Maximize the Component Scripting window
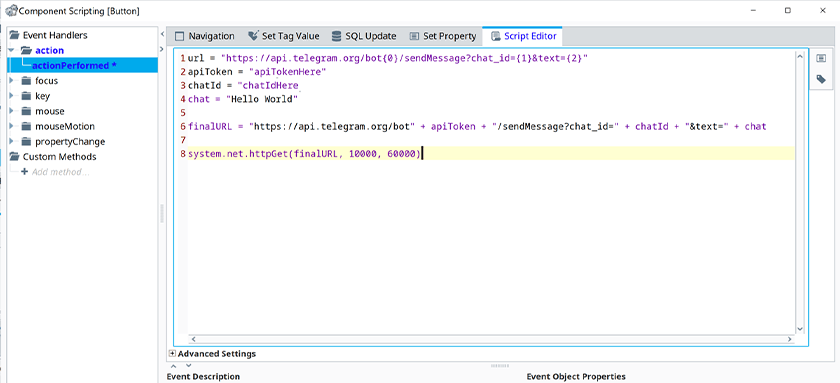 [788, 10]
